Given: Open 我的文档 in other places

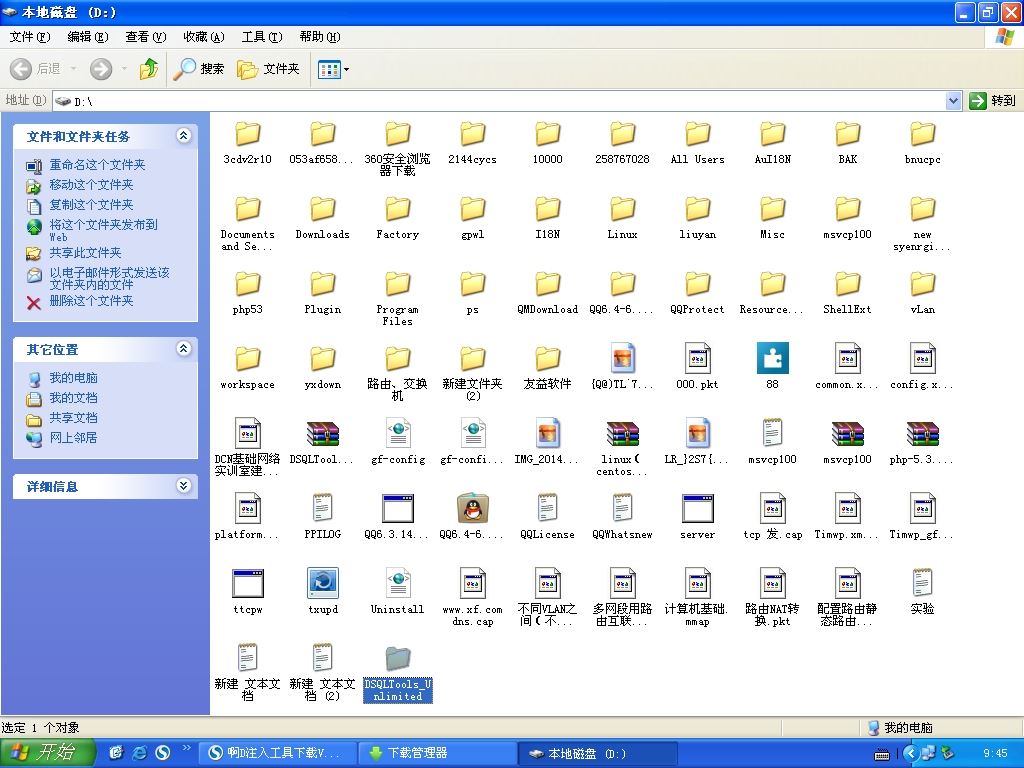Looking at the screenshot, I should coord(73,398).
